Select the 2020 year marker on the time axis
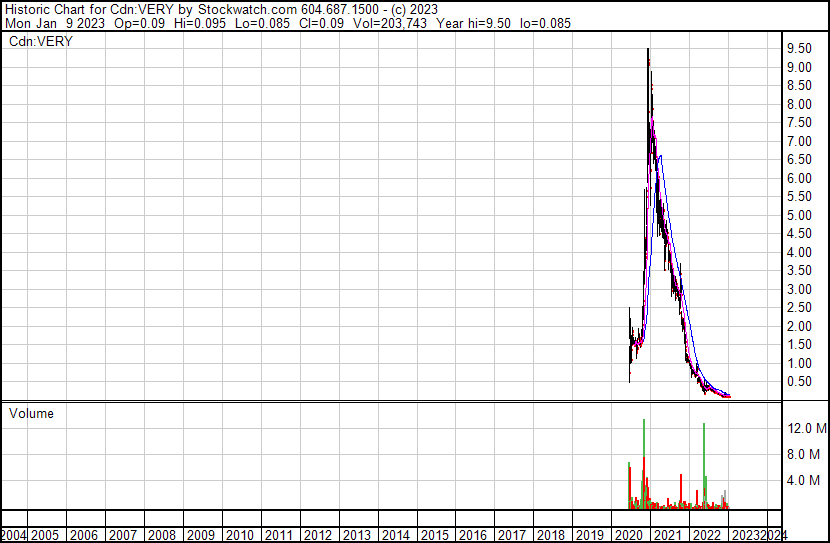This screenshot has width=830, height=543. coord(627,535)
